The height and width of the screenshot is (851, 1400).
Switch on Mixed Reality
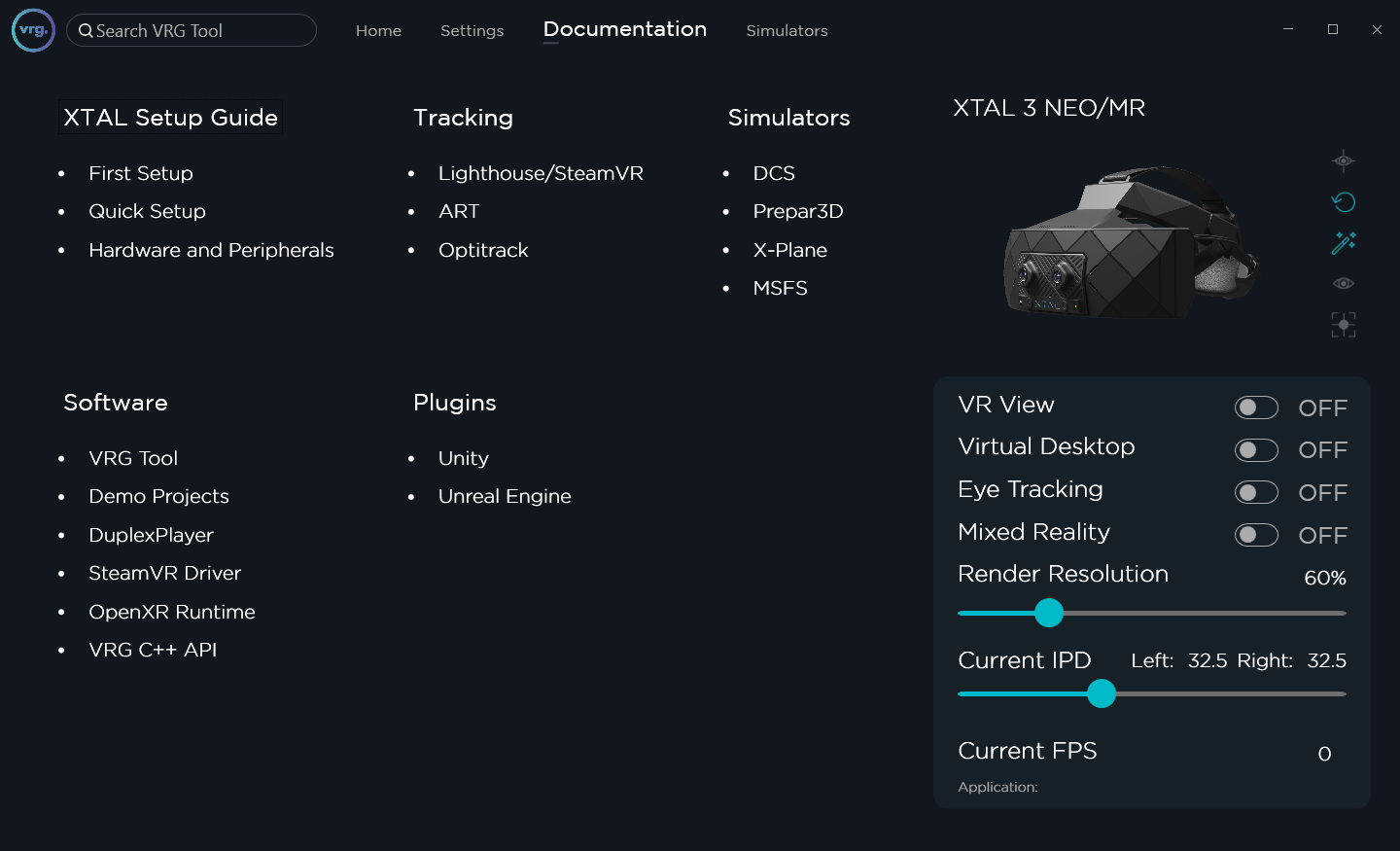pyautogui.click(x=1256, y=535)
